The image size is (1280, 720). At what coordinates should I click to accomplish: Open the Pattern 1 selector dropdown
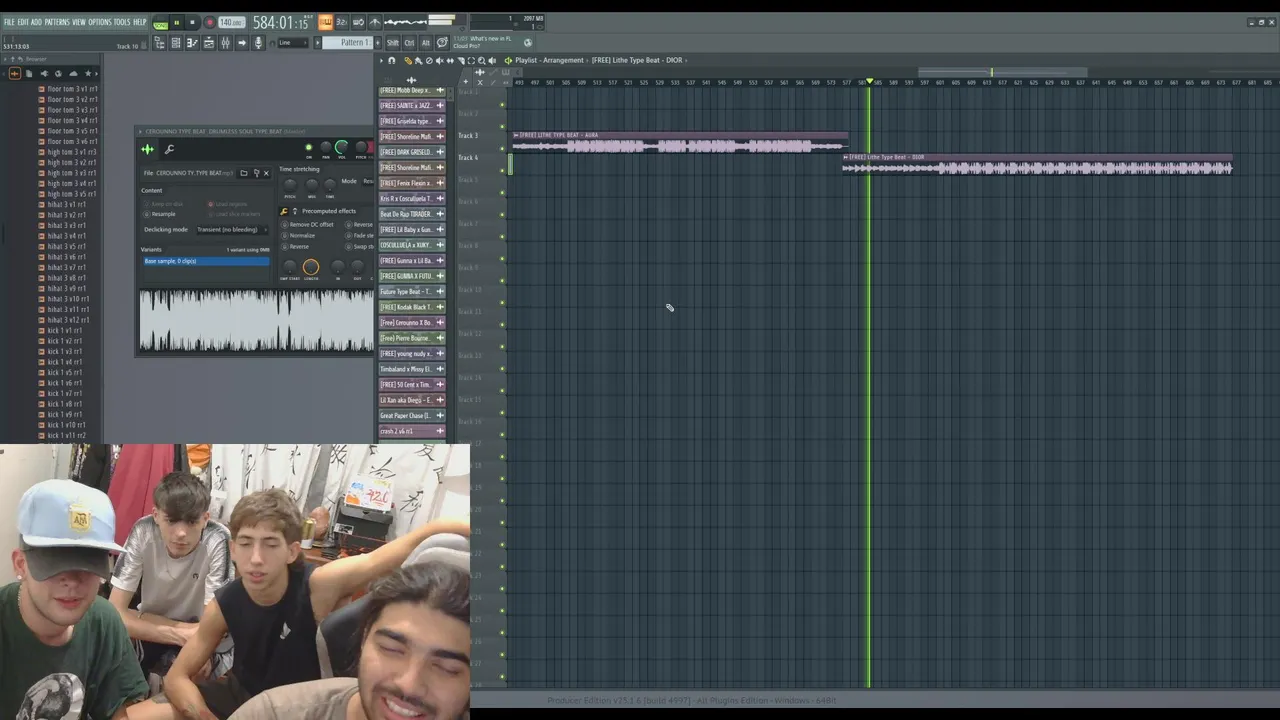(x=347, y=43)
